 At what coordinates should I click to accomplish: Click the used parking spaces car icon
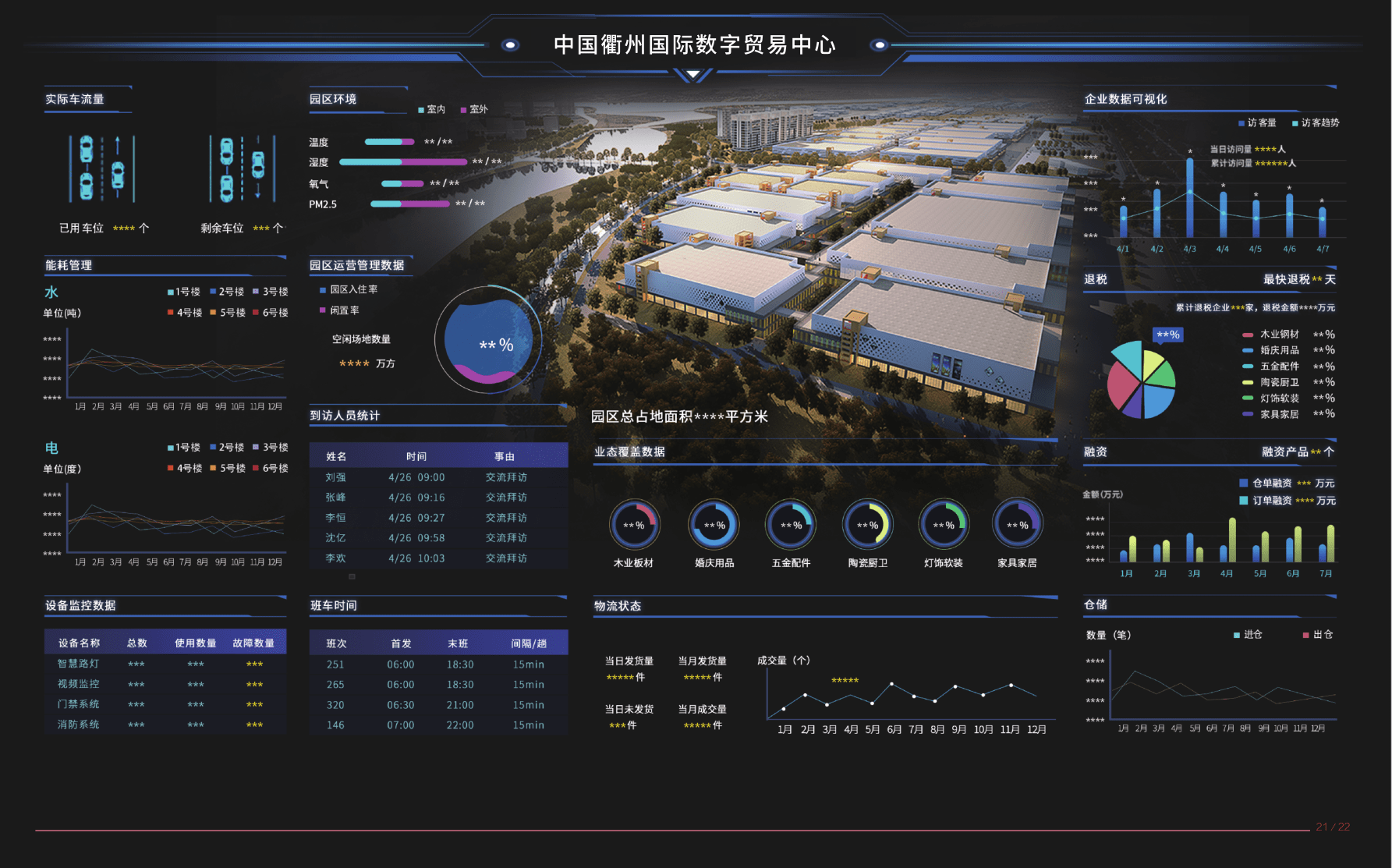101,168
